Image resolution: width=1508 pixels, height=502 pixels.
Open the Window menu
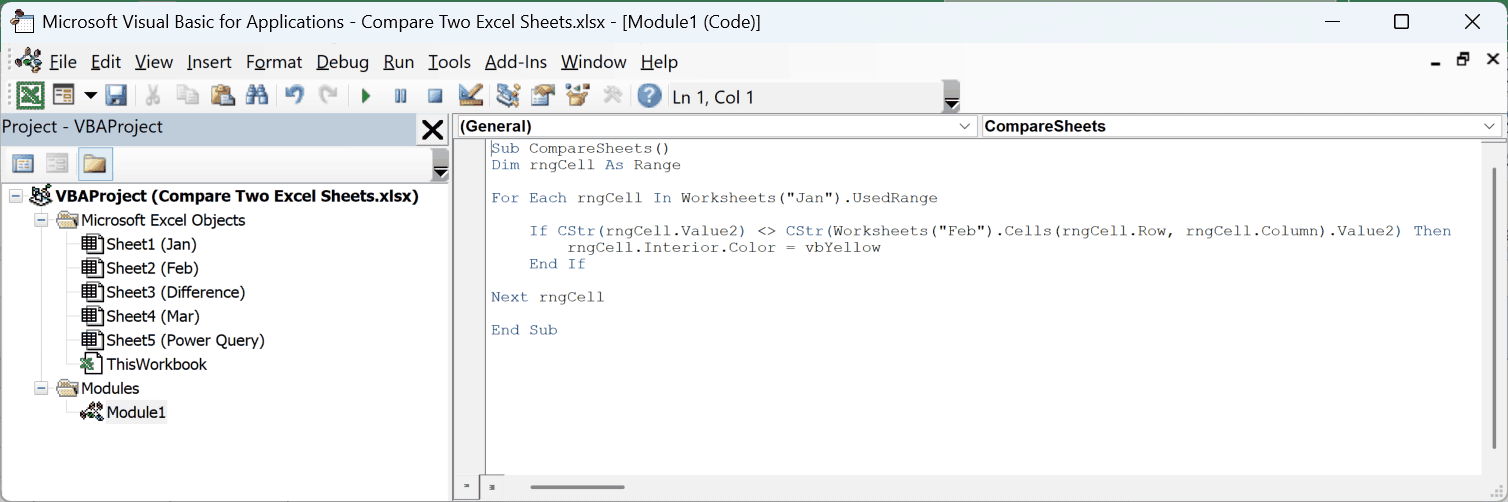tap(593, 62)
